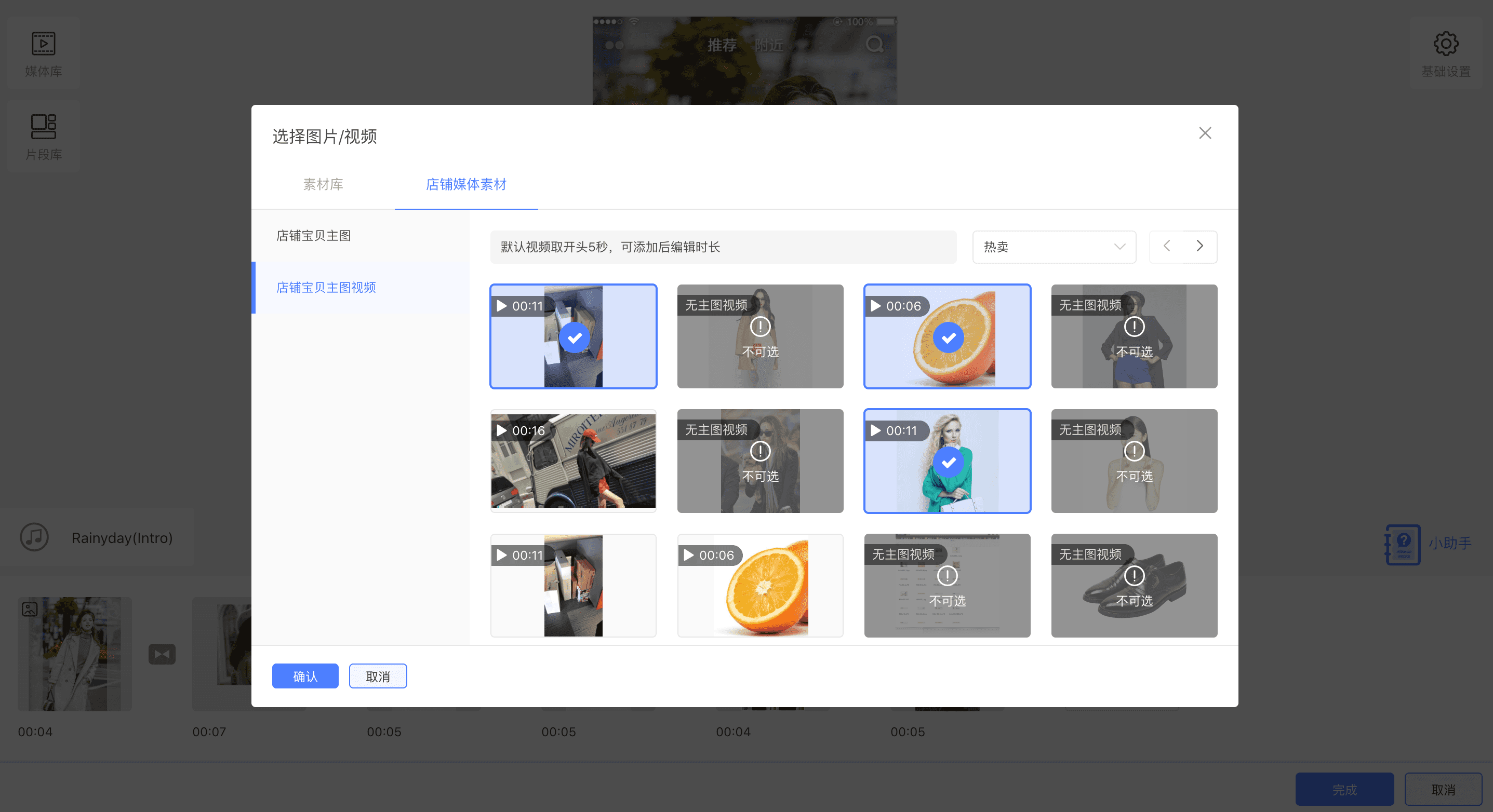Click image icon on first timeline clip

click(30, 610)
